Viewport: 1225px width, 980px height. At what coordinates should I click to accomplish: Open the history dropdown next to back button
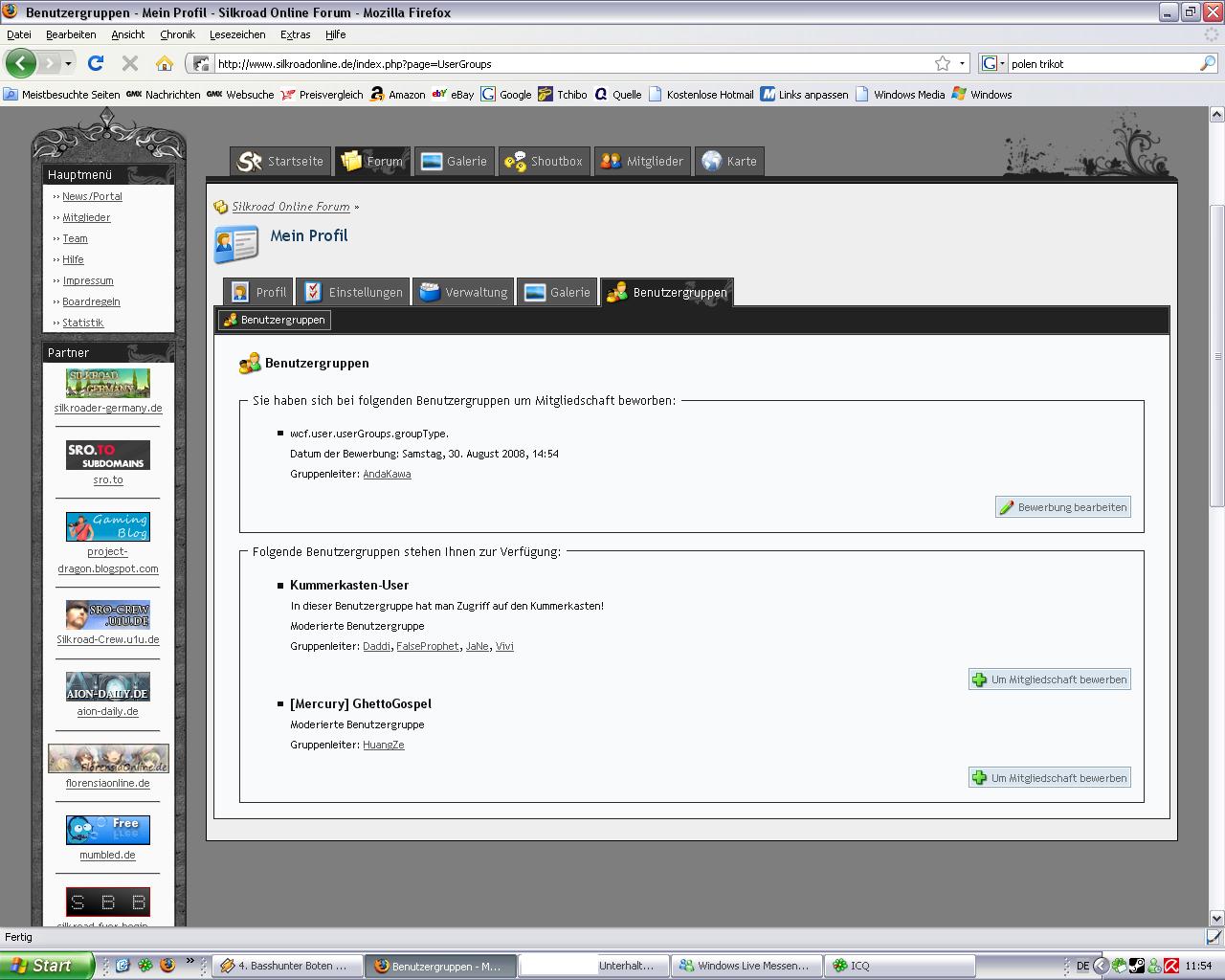tap(68, 64)
